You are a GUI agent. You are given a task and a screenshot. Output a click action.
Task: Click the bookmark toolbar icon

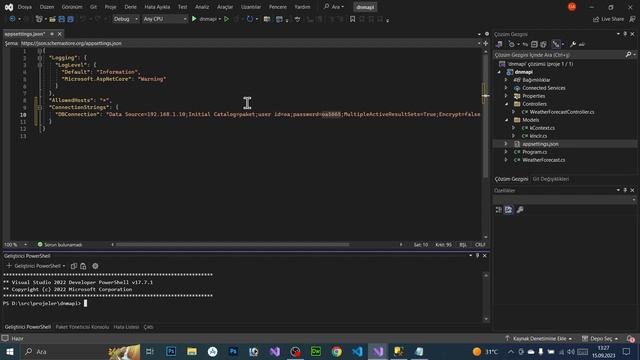(352, 19)
